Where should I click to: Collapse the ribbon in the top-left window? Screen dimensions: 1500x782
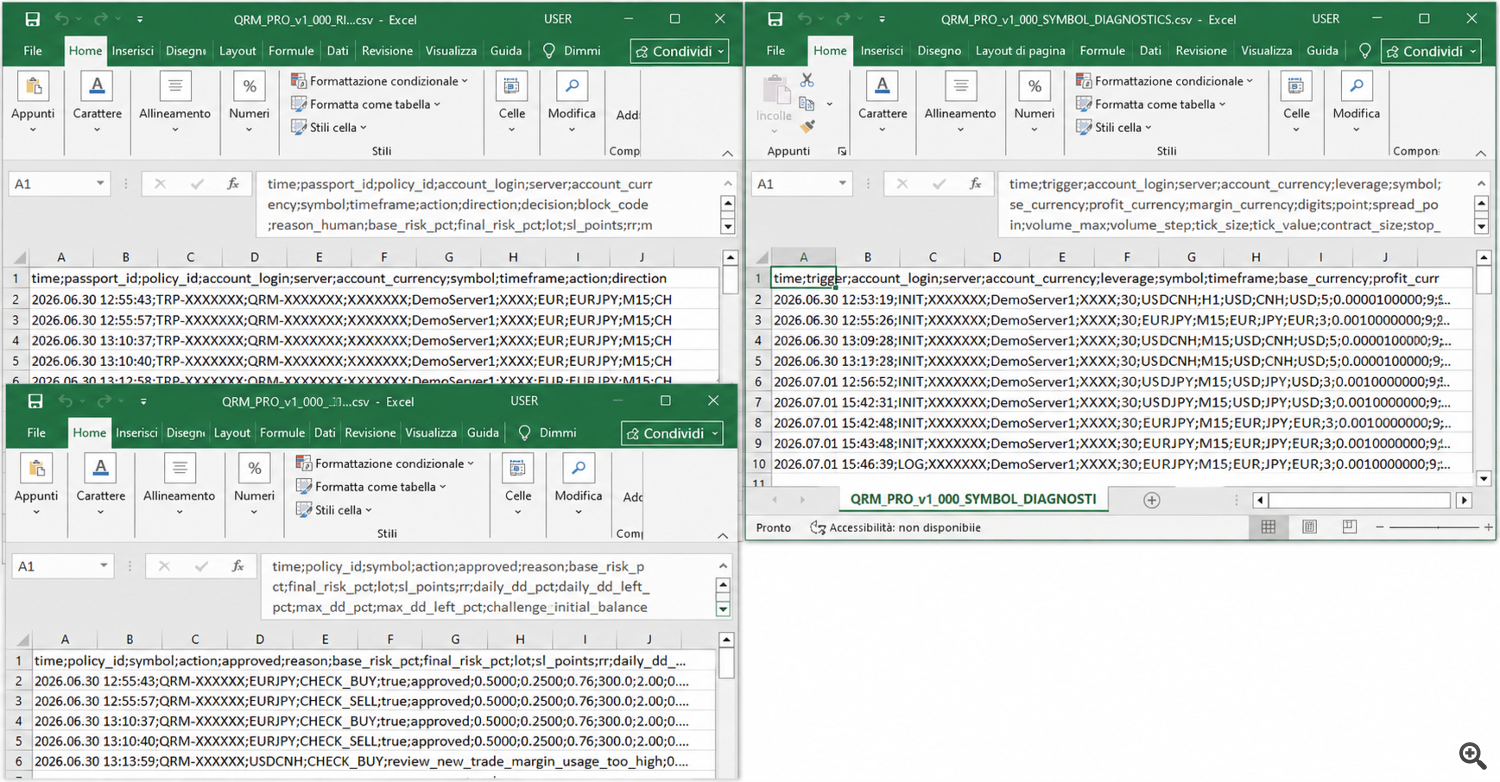pyautogui.click(x=727, y=152)
